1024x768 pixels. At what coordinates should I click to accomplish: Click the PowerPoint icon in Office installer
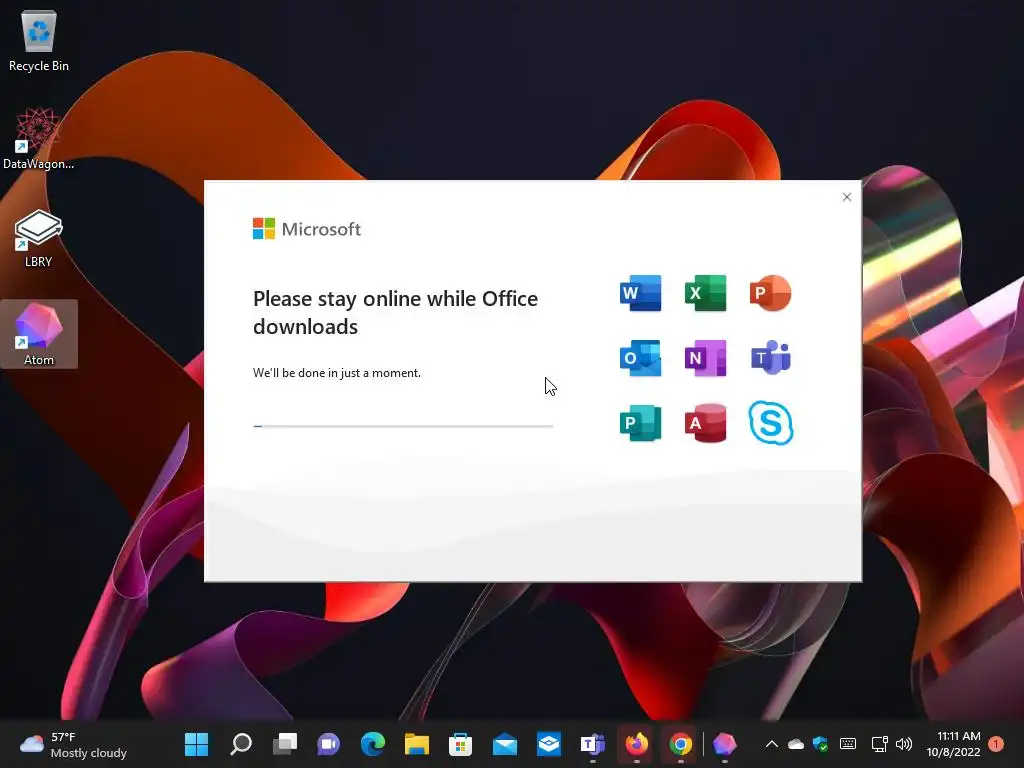[771, 293]
